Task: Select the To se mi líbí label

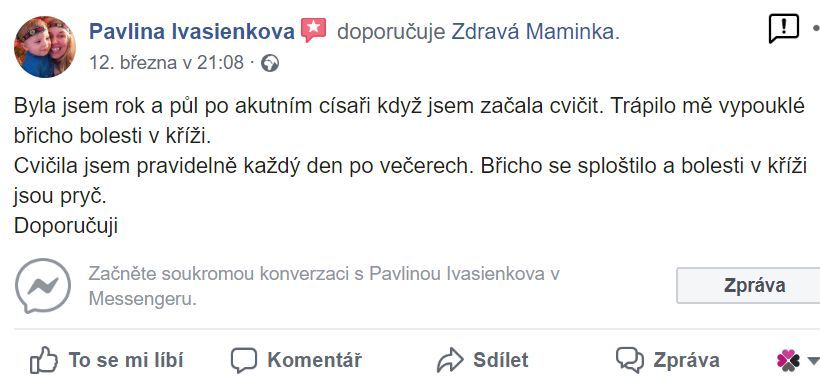Action: [126, 360]
